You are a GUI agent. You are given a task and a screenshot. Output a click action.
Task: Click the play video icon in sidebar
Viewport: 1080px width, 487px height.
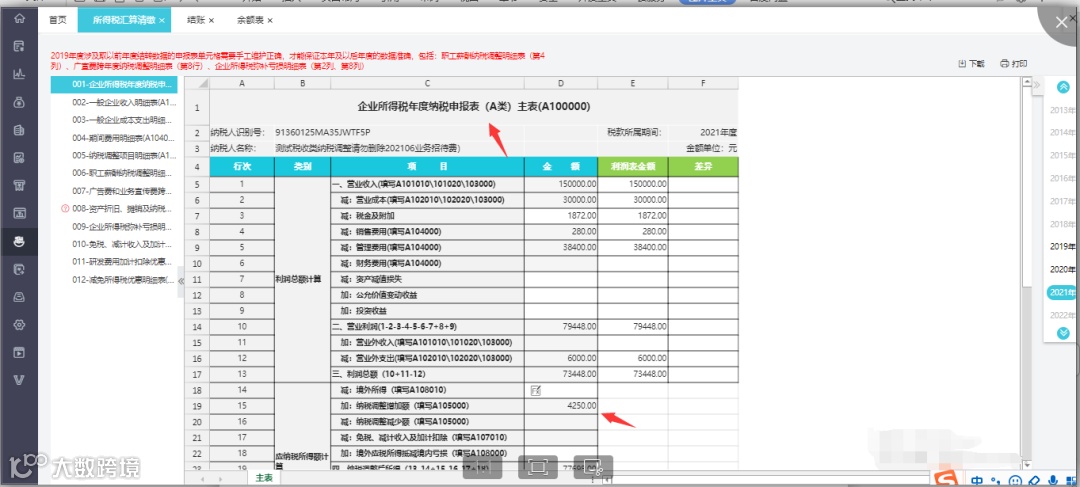(x=19, y=352)
